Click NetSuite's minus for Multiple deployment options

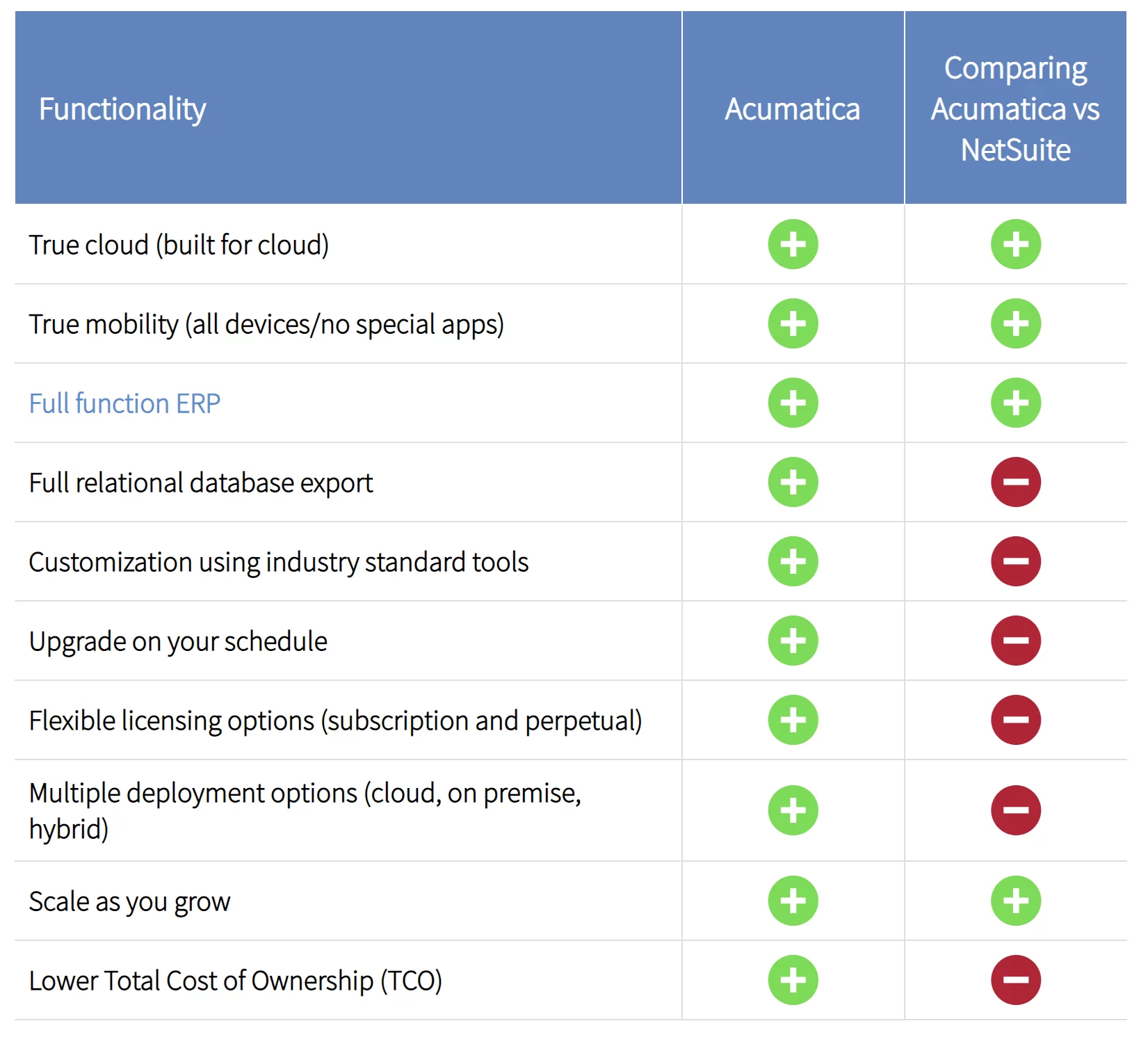tap(1015, 810)
